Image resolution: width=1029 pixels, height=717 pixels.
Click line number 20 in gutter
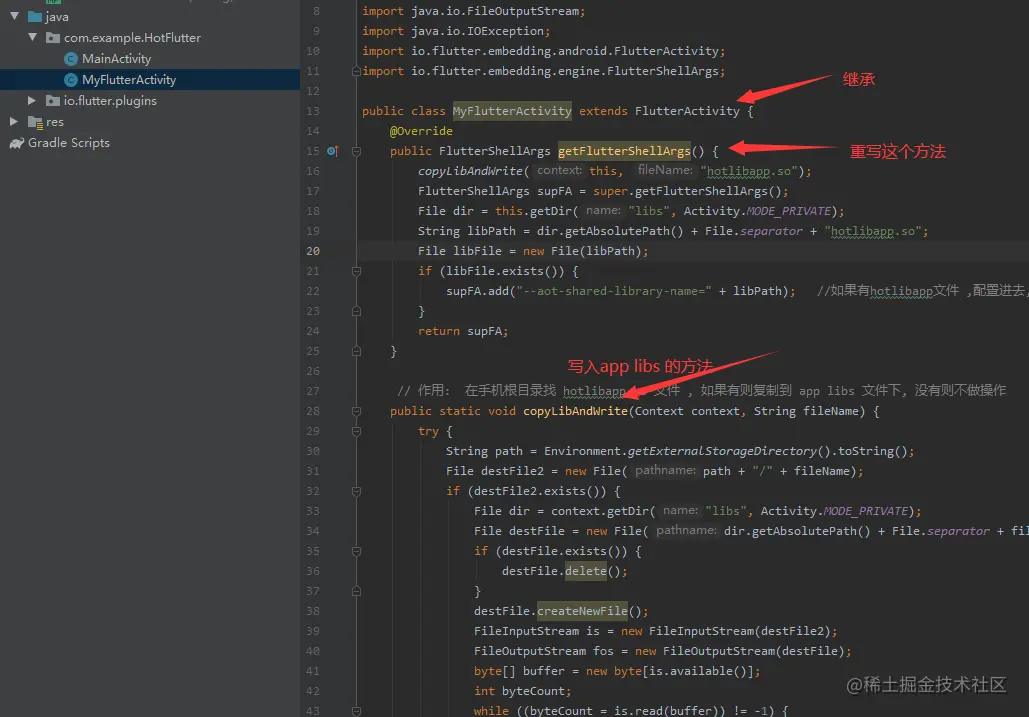(x=313, y=251)
